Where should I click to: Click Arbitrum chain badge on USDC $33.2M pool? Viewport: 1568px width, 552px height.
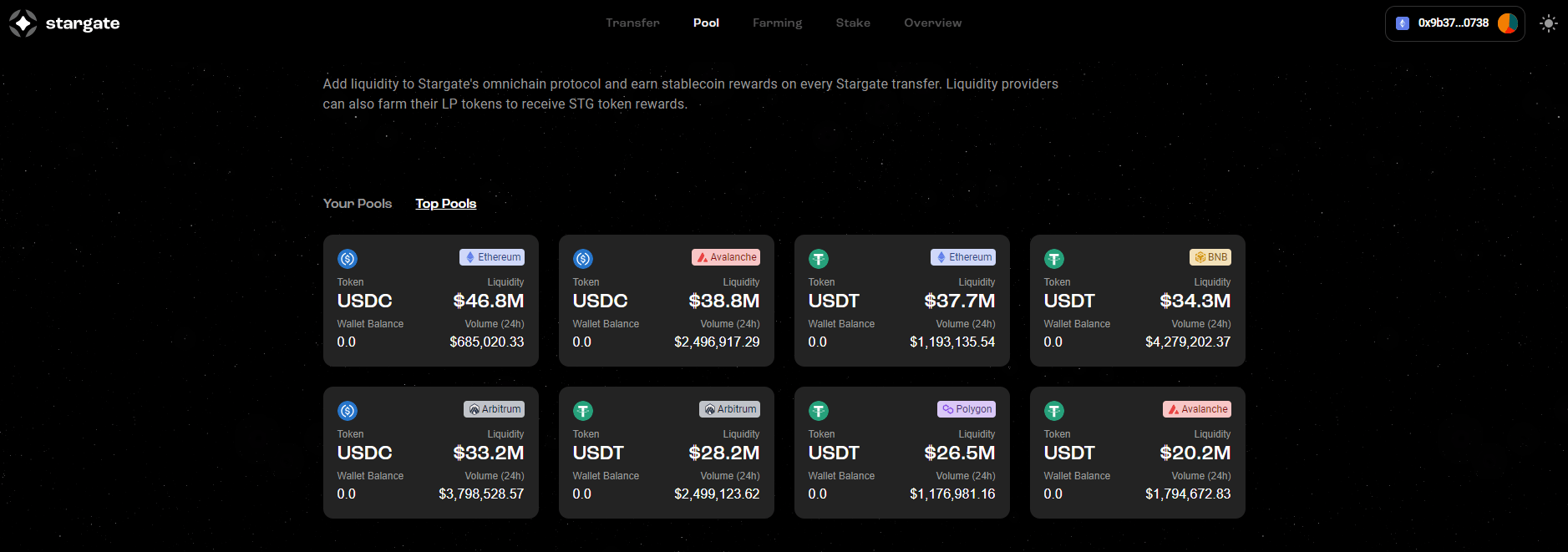pyautogui.click(x=494, y=409)
